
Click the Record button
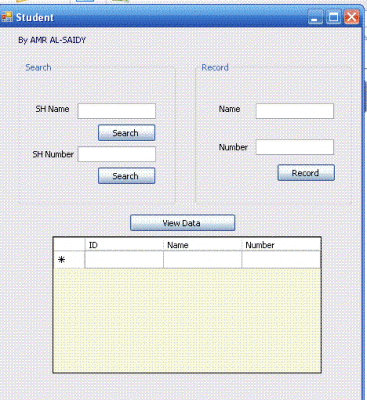[x=306, y=173]
